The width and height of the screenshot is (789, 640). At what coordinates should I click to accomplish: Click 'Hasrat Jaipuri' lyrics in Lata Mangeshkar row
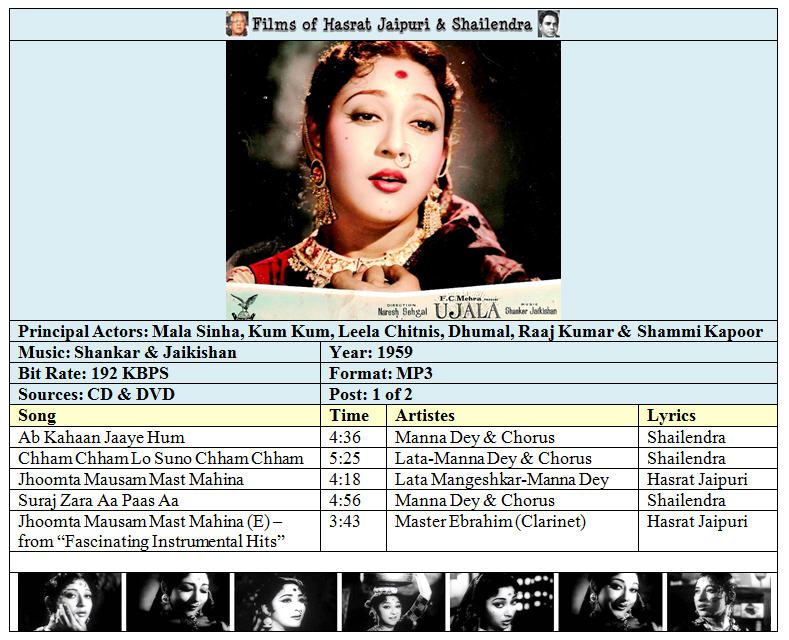pos(697,479)
